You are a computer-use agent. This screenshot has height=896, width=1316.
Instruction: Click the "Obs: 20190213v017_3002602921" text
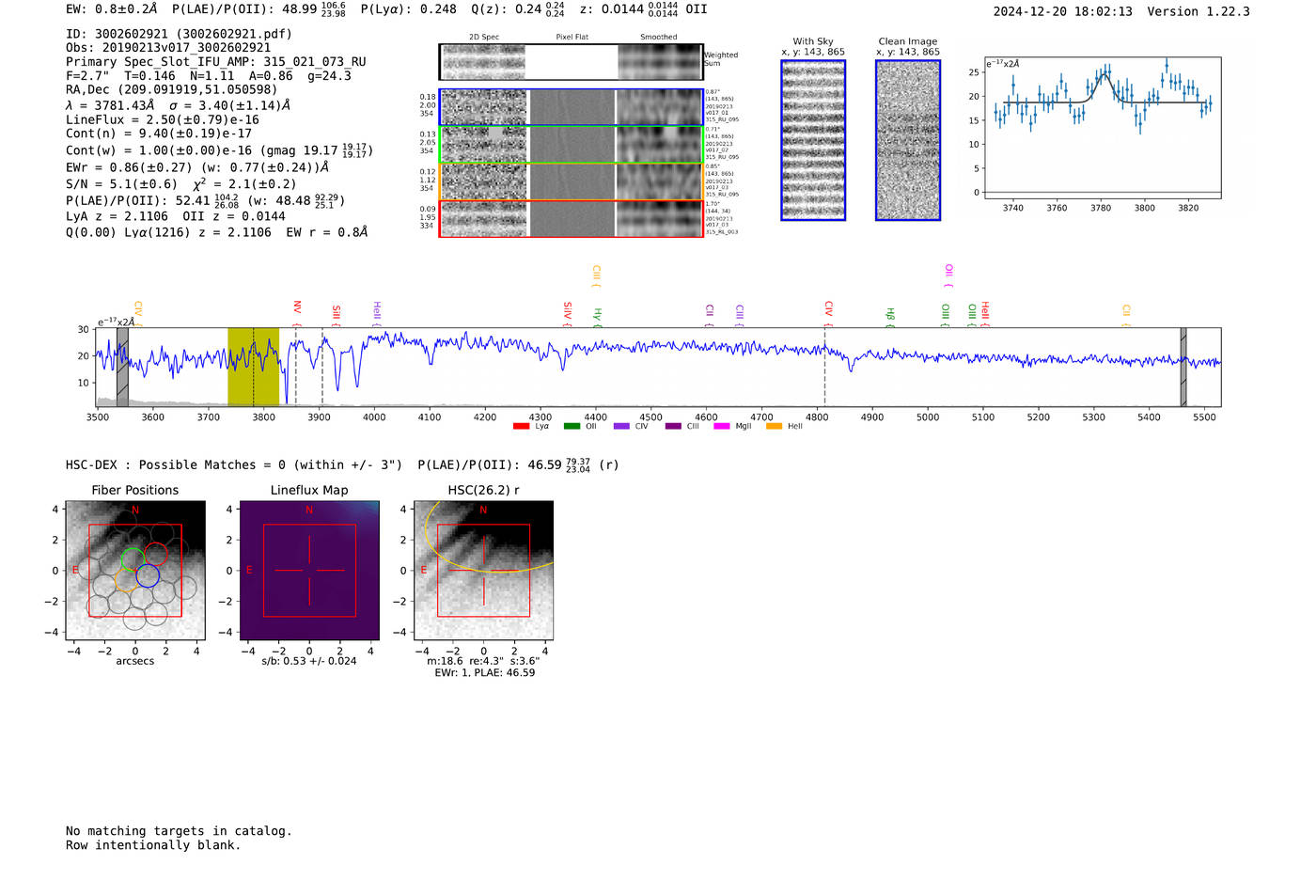tap(168, 48)
